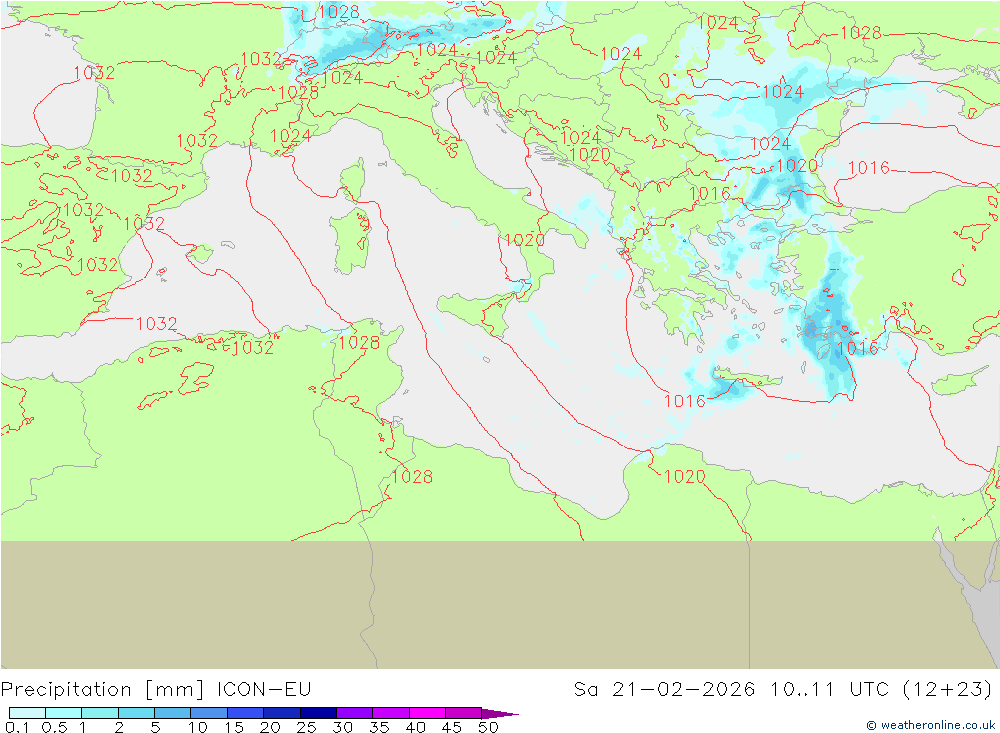Click the 'Precipitation [mm] ICON-EU' title
The height and width of the screenshot is (733, 1000).
tap(156, 690)
